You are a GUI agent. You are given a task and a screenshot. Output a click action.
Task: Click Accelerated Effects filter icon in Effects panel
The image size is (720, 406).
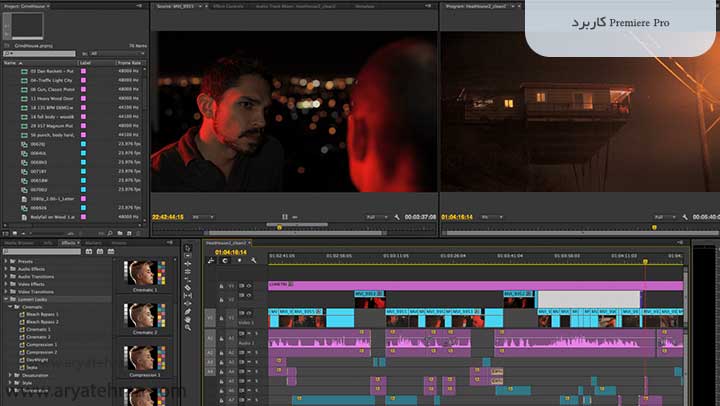point(89,251)
